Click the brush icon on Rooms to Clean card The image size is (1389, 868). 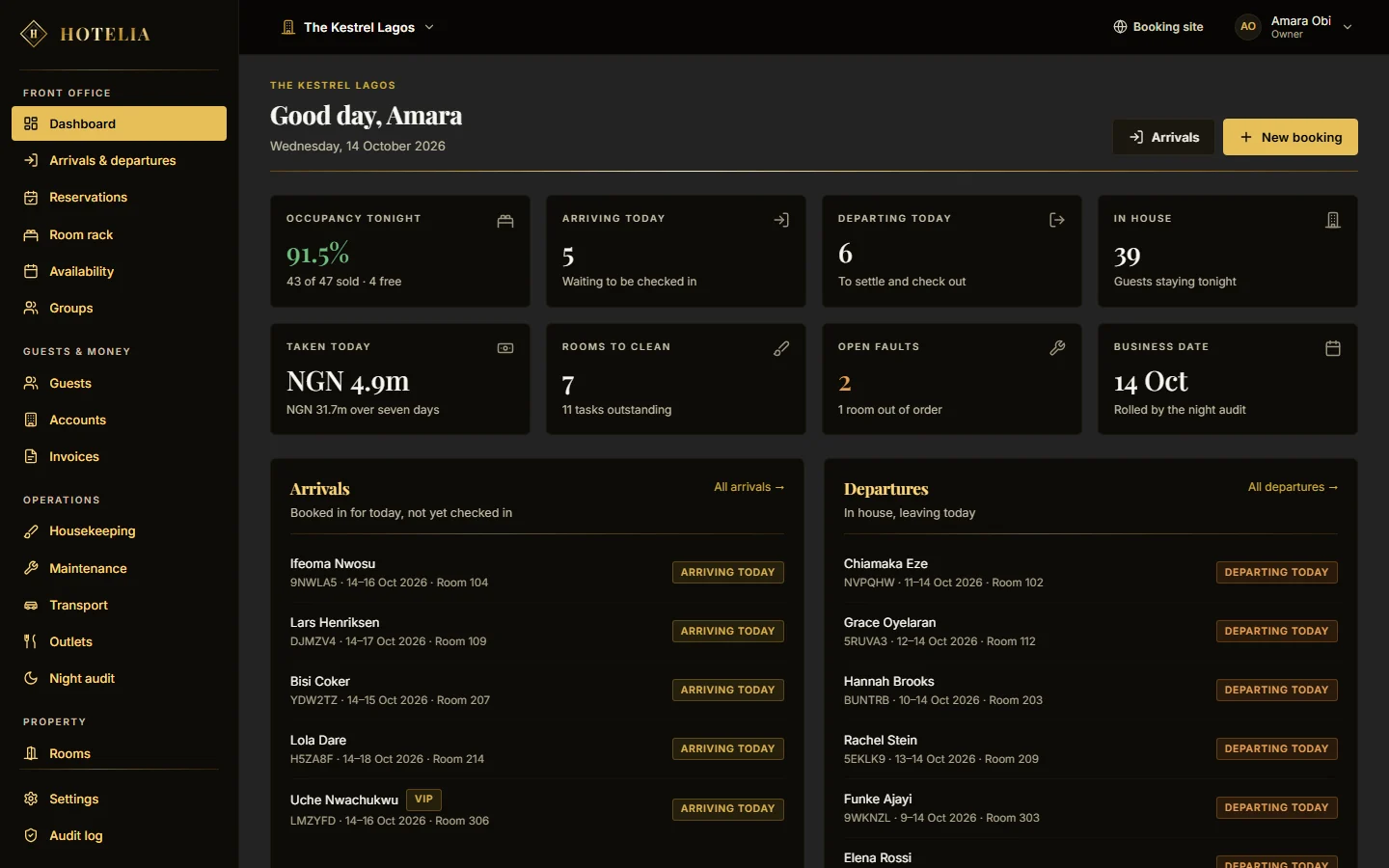tap(781, 348)
